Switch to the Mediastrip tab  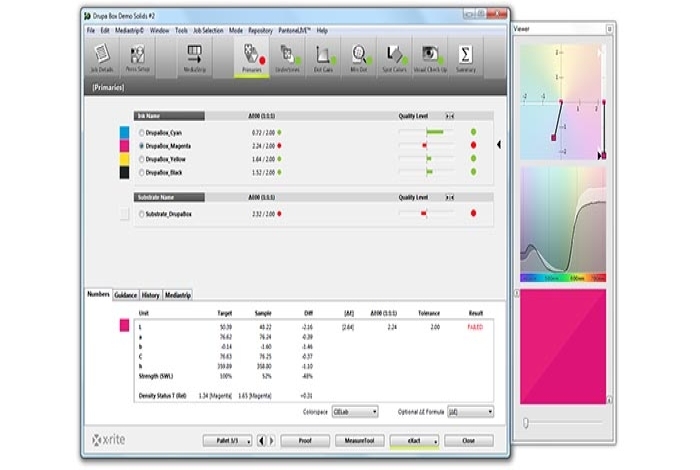178,295
